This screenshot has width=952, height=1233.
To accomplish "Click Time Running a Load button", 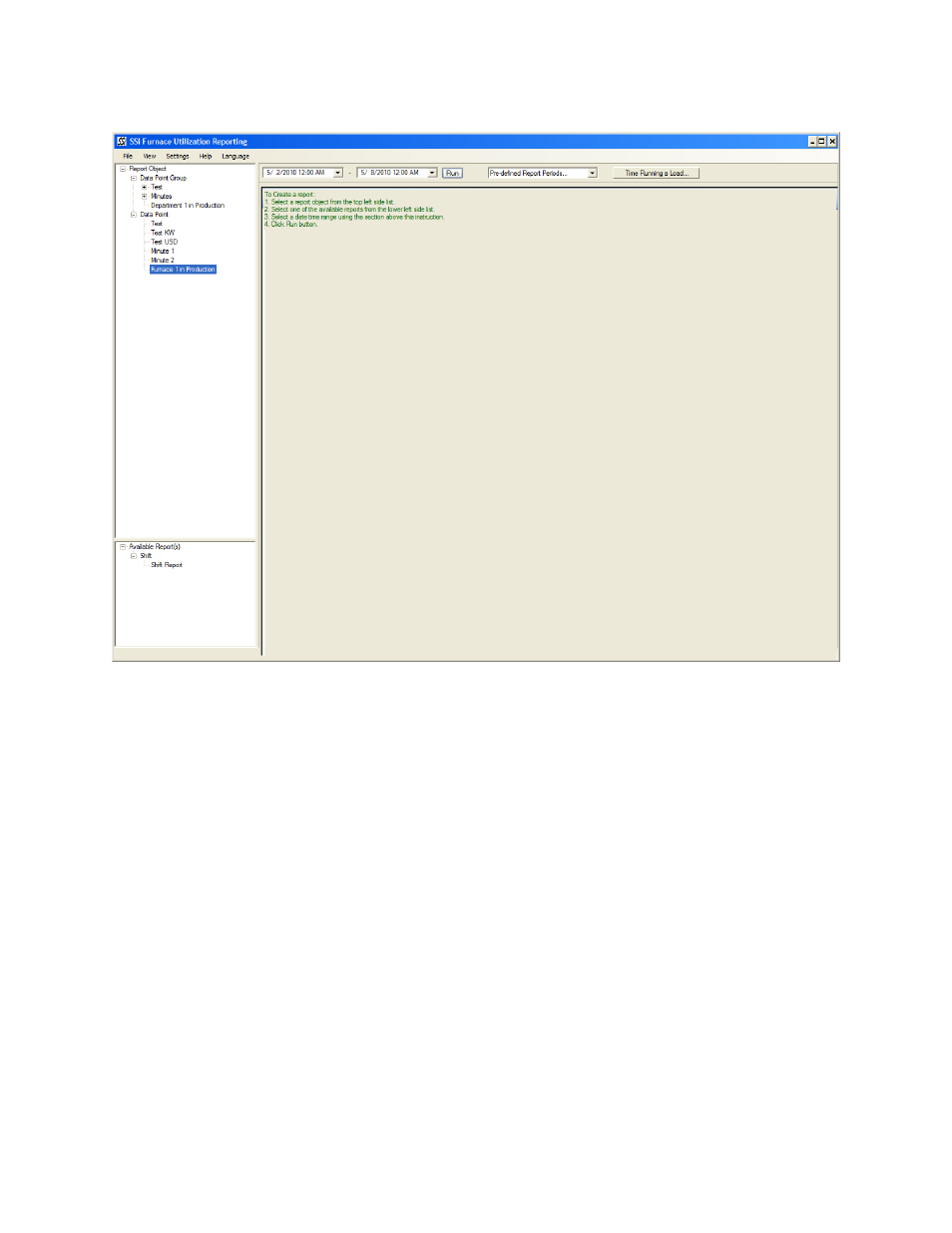I will 657,173.
